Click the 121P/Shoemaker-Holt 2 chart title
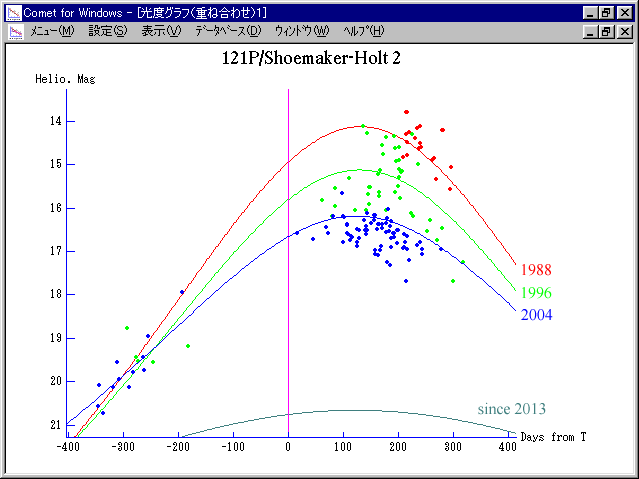This screenshot has height=479, width=639. pyautogui.click(x=311, y=58)
